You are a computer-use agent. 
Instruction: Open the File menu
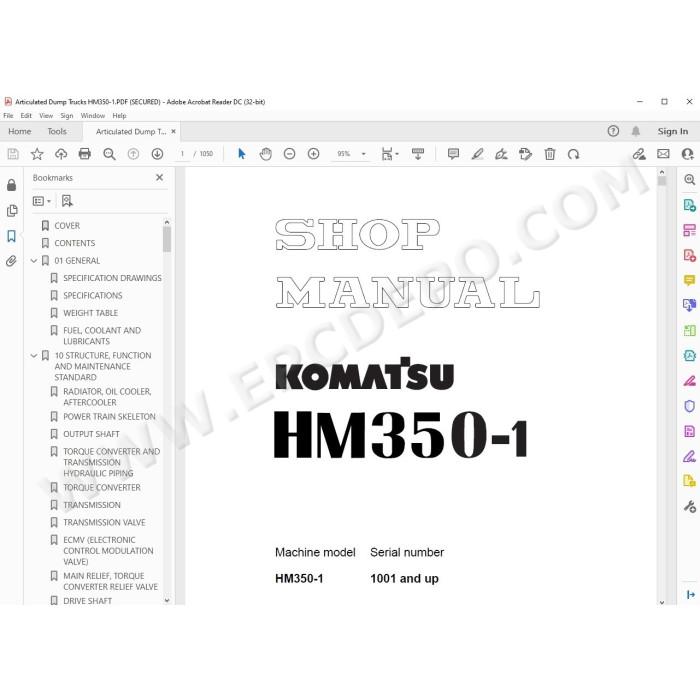click(8, 116)
